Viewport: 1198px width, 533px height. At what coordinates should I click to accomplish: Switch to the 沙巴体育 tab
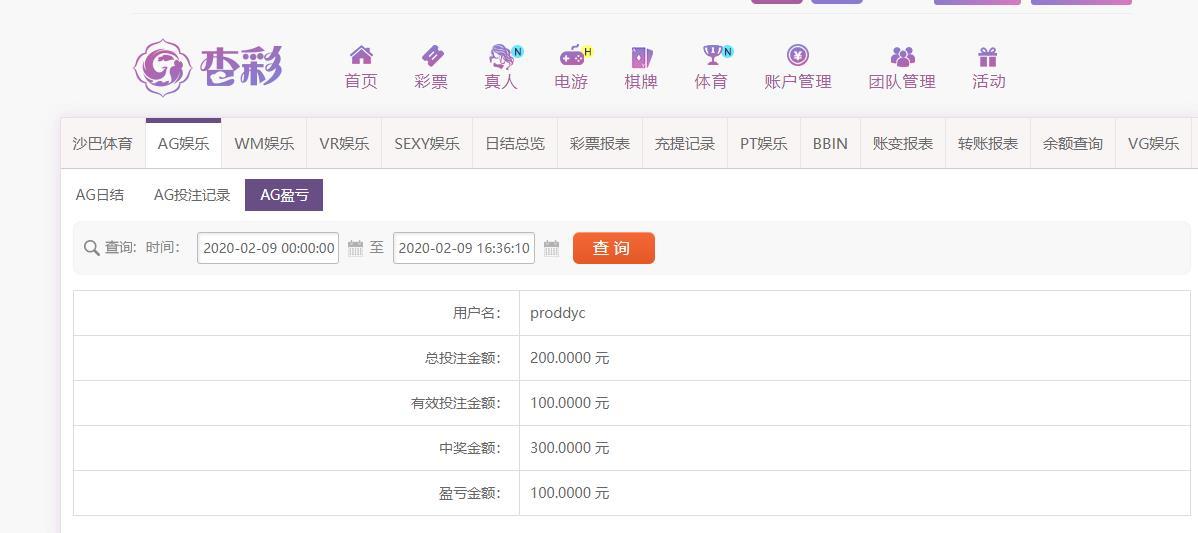point(102,144)
